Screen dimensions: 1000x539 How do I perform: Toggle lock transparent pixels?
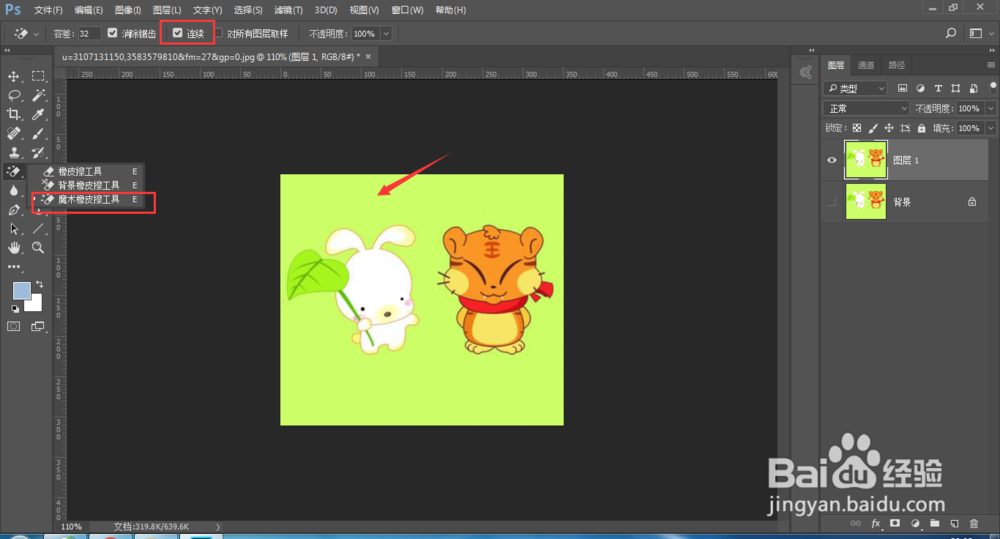click(857, 128)
